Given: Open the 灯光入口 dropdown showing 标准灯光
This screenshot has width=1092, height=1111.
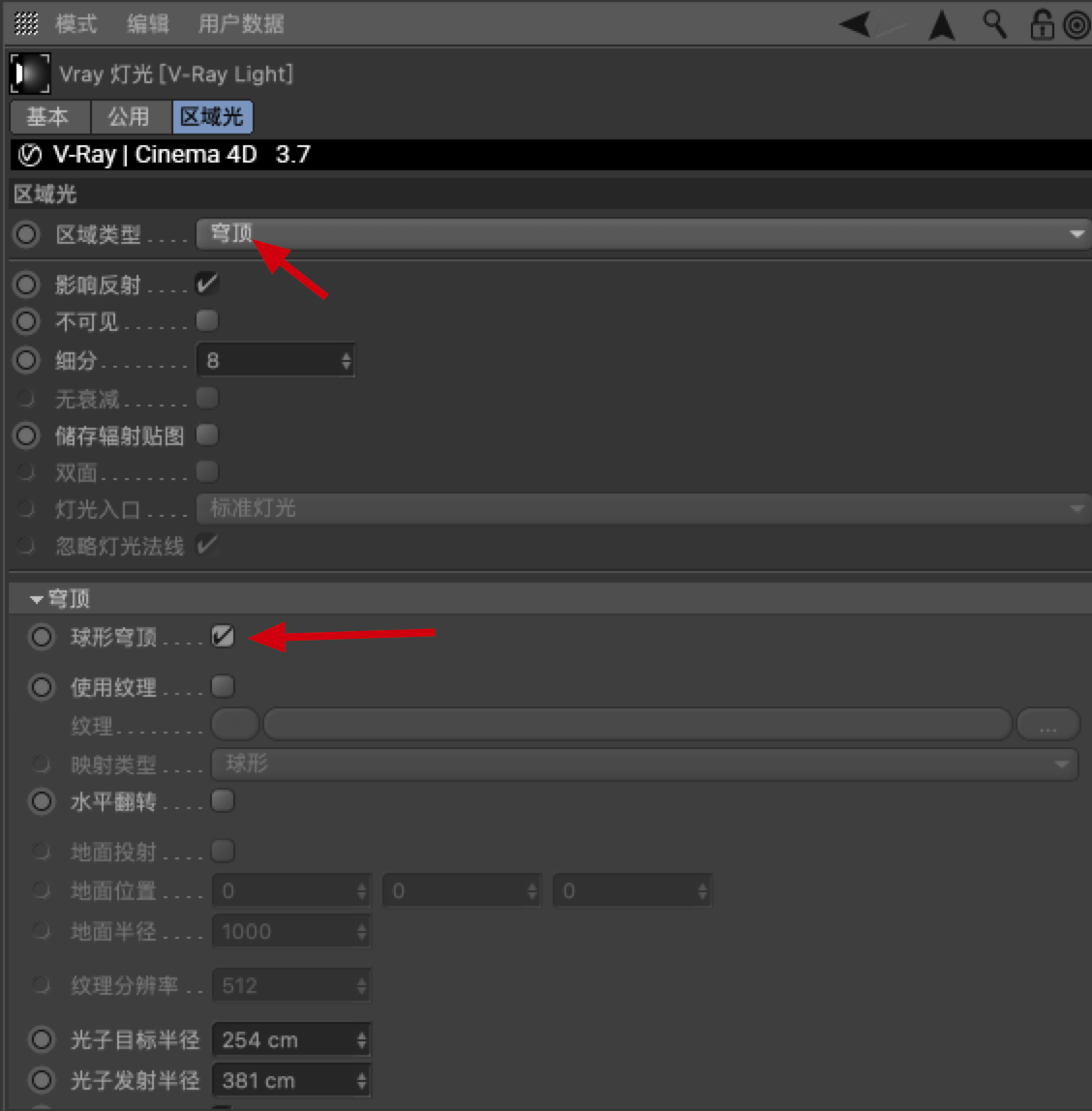Looking at the screenshot, I should [x=644, y=509].
